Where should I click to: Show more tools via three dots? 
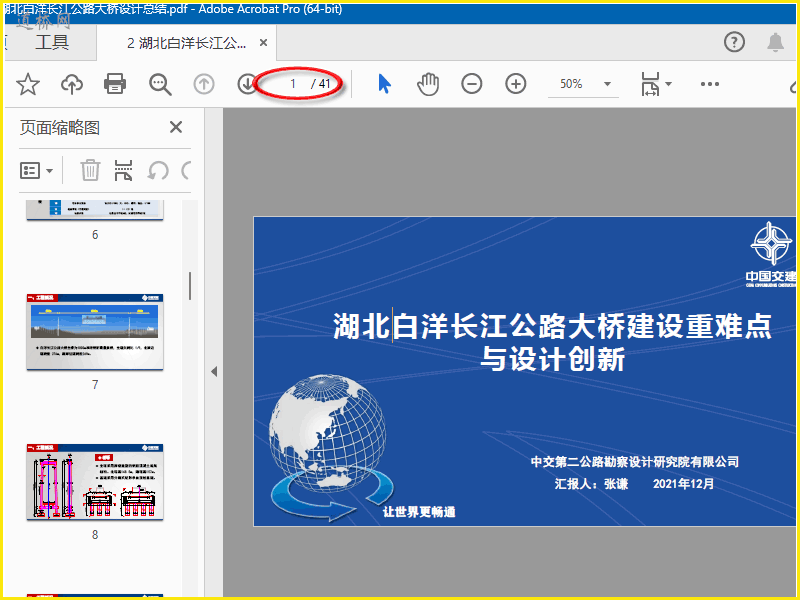710,84
